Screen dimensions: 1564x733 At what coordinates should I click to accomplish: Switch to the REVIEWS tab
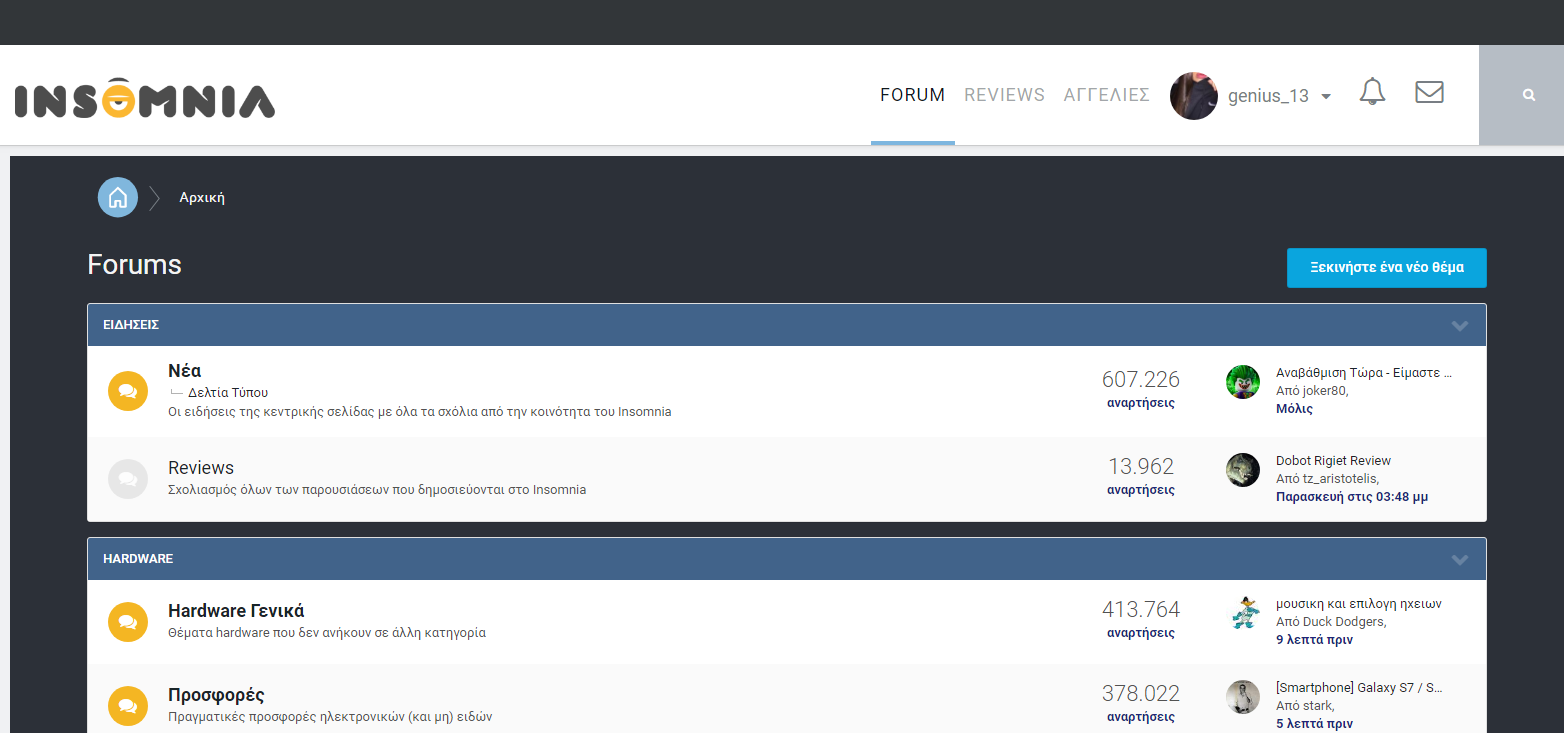point(1004,95)
